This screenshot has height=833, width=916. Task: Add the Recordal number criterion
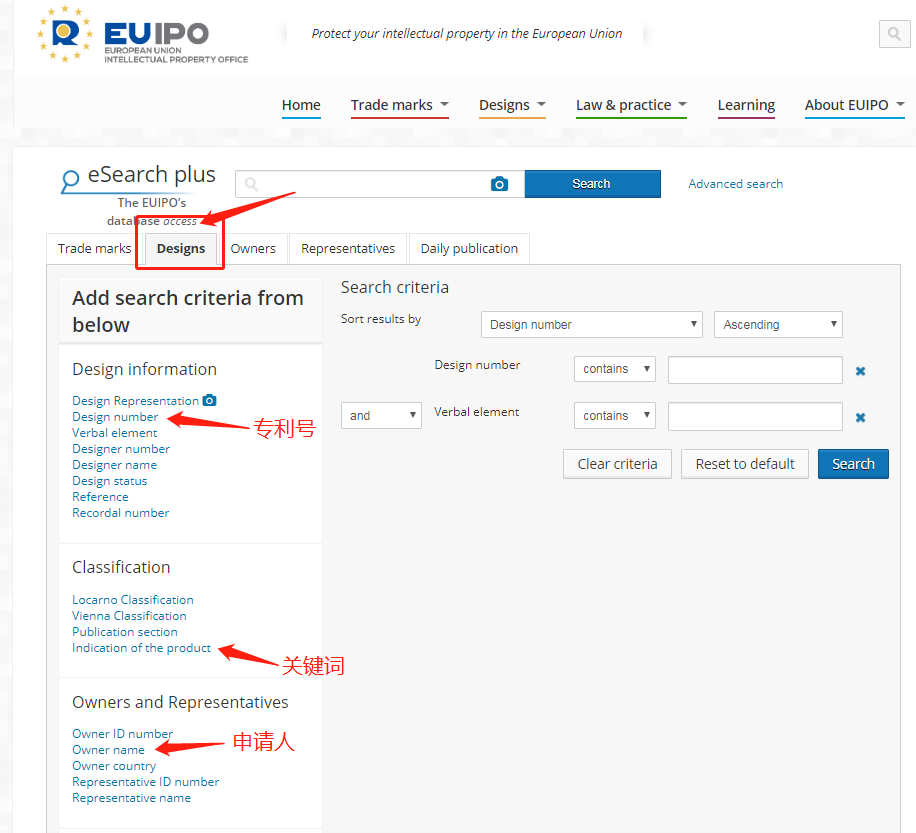point(120,513)
